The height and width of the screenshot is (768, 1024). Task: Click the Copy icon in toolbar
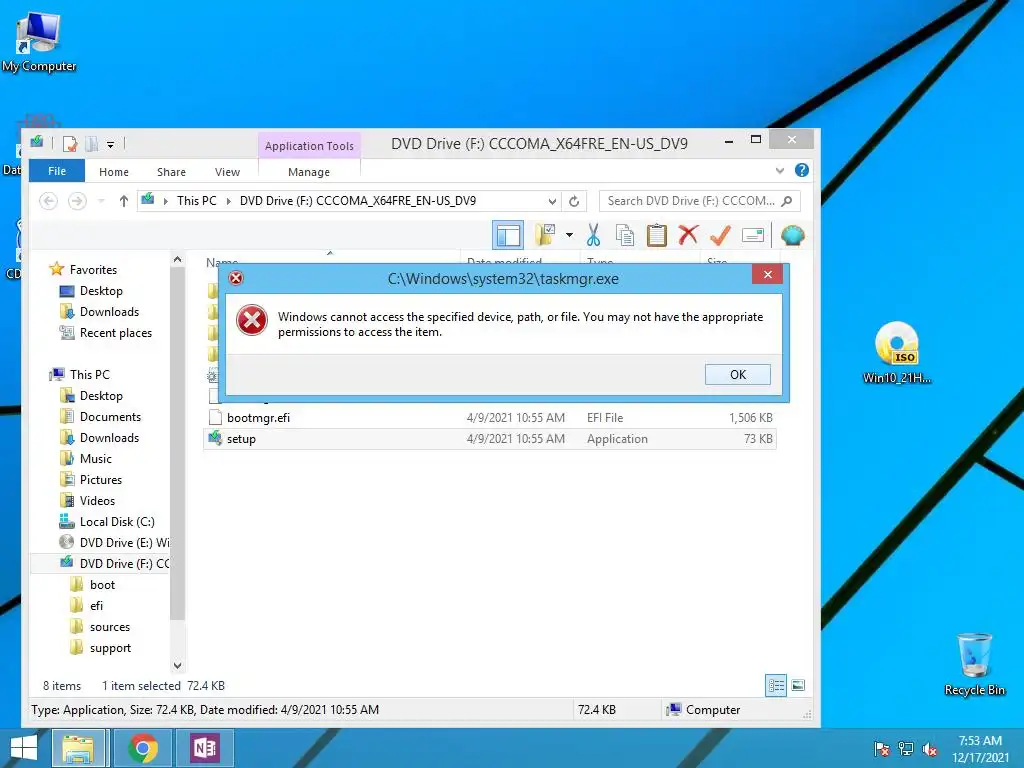pos(625,235)
